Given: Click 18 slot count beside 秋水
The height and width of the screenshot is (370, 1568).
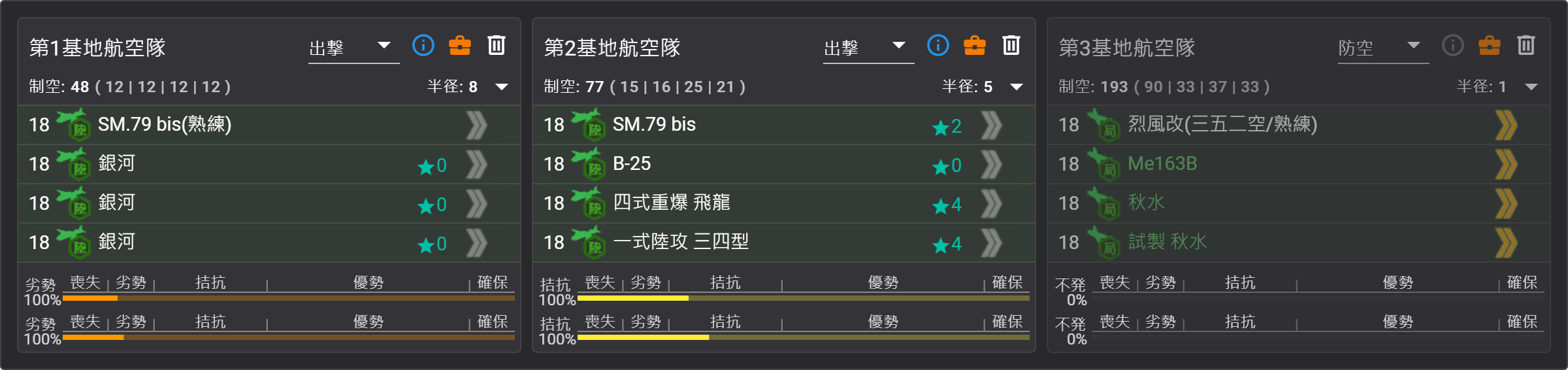Looking at the screenshot, I should (1069, 203).
